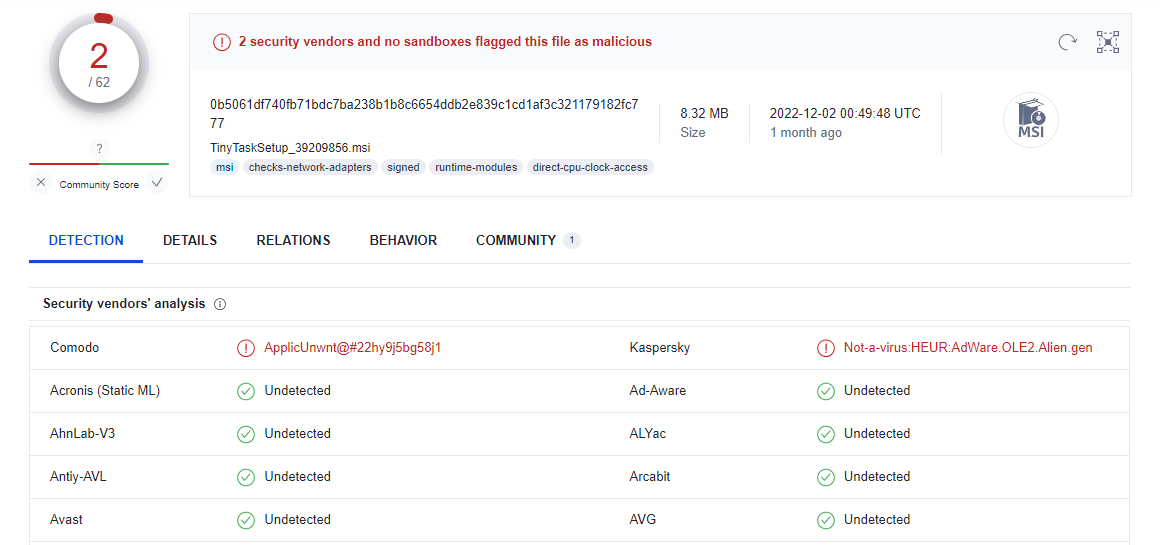Click the Avast undetected checkmark icon
Image resolution: width=1160 pixels, height=545 pixels.
(246, 520)
